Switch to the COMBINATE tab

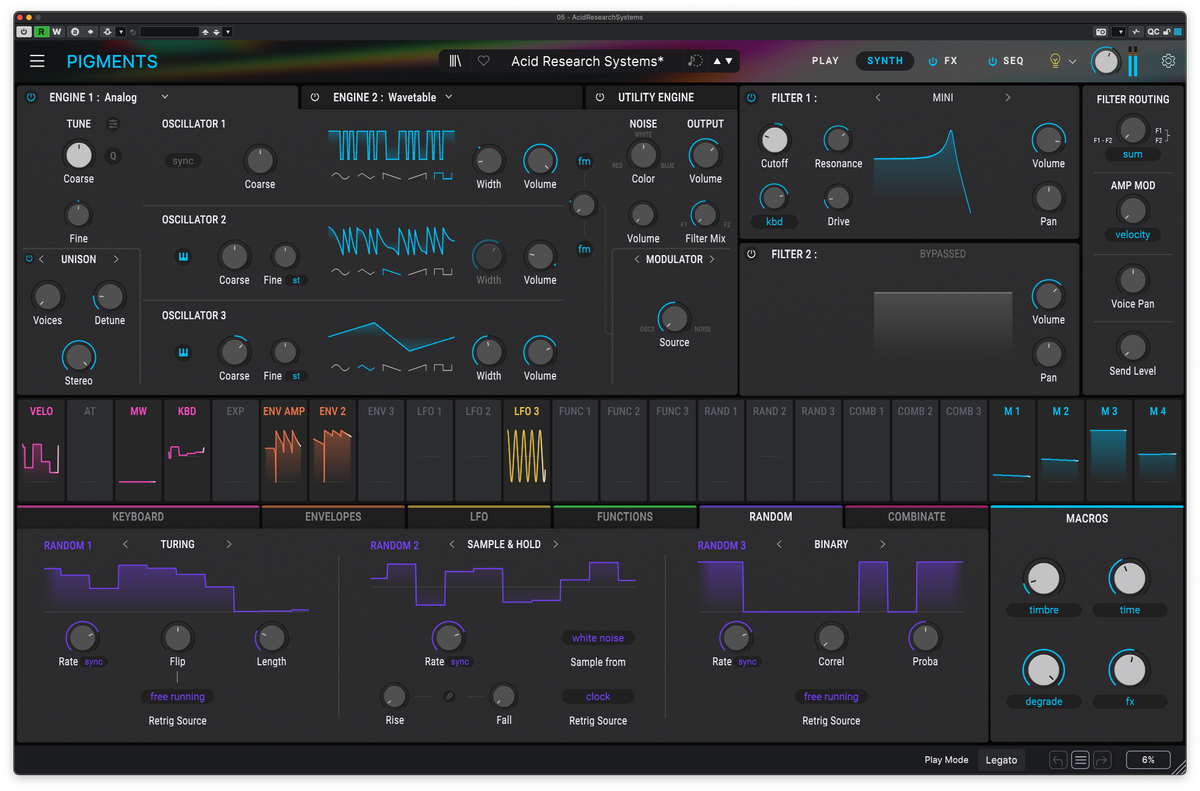[917, 517]
